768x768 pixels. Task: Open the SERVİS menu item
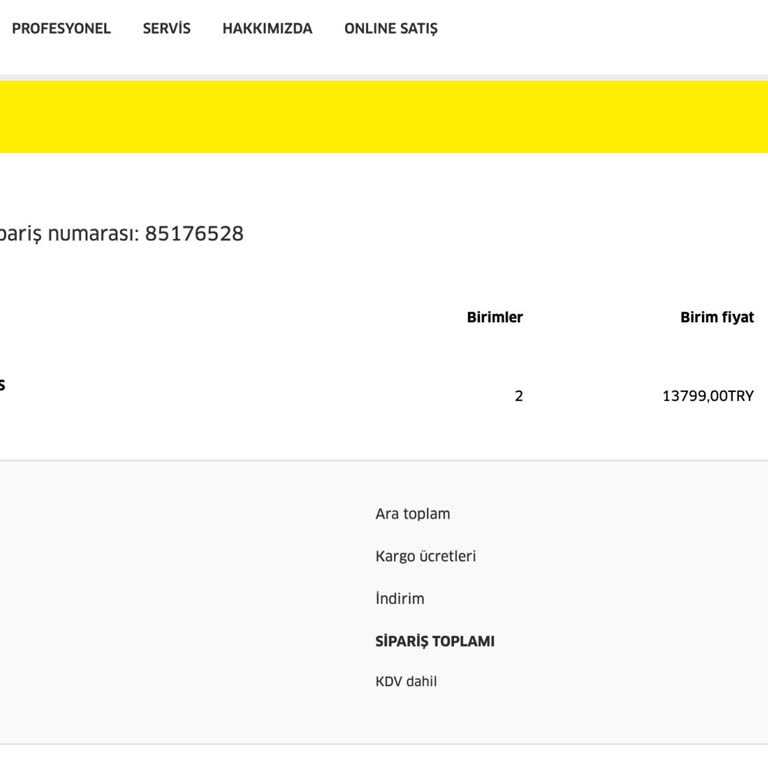[167, 28]
